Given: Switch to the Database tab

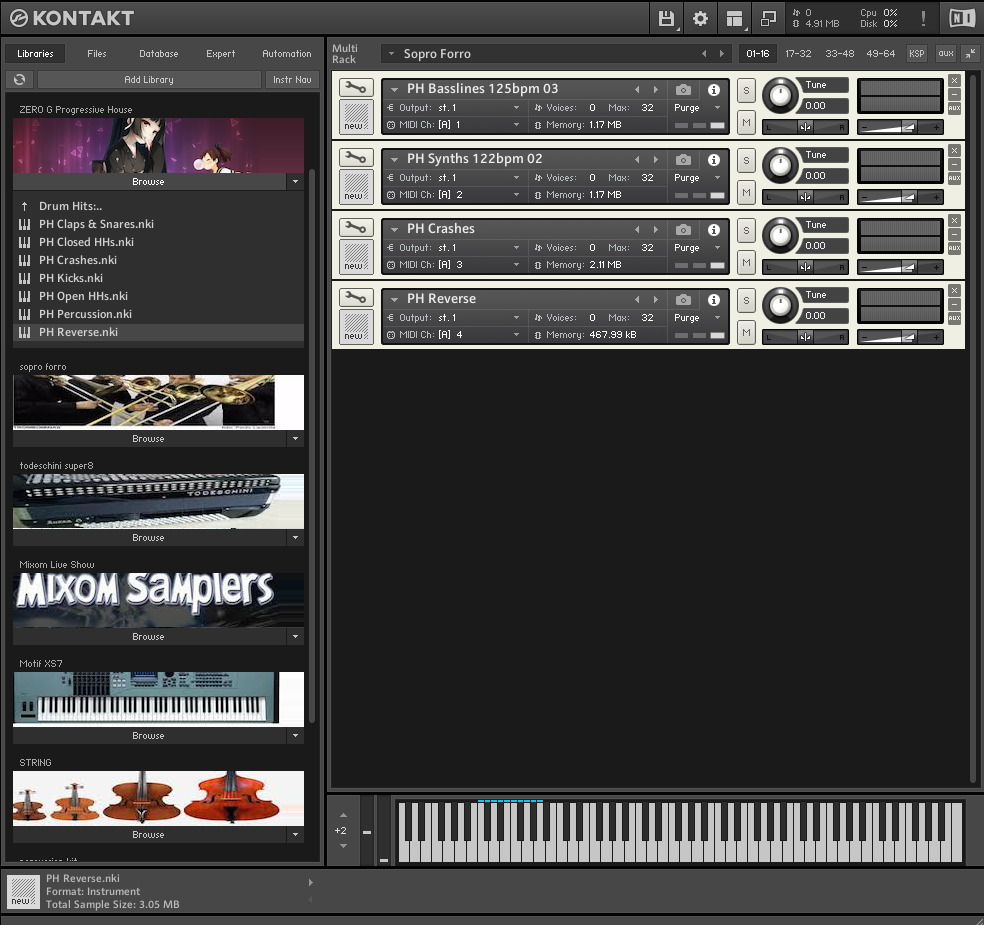Looking at the screenshot, I should [x=159, y=54].
